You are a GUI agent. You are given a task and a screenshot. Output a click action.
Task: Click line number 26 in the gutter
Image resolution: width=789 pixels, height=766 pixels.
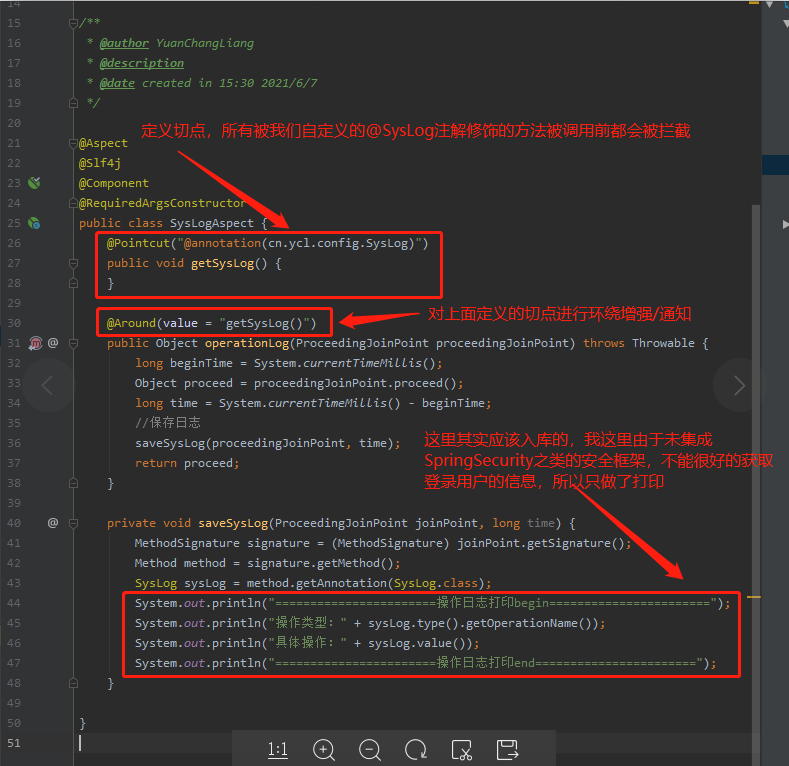click(x=14, y=243)
